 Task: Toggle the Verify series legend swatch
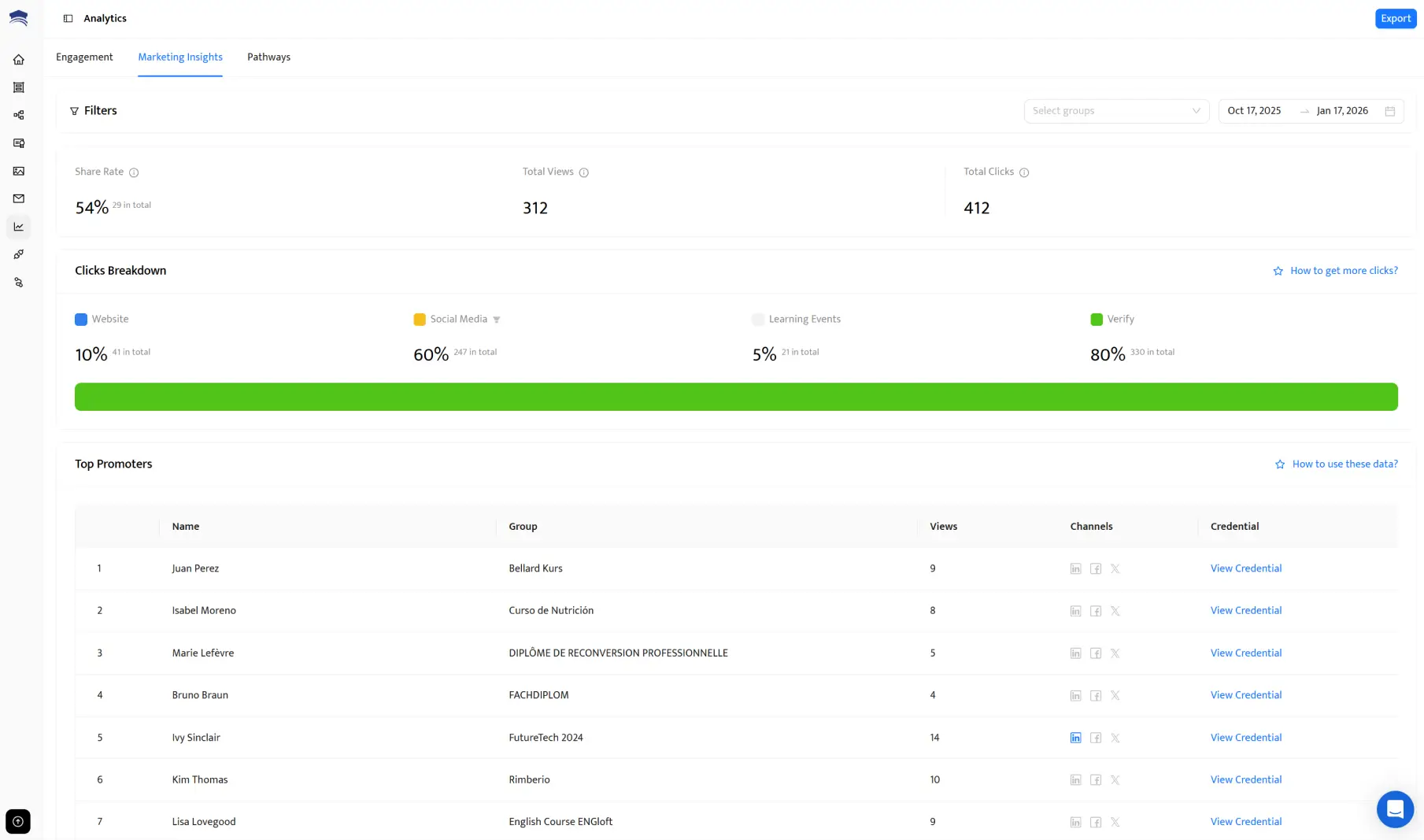(1097, 319)
